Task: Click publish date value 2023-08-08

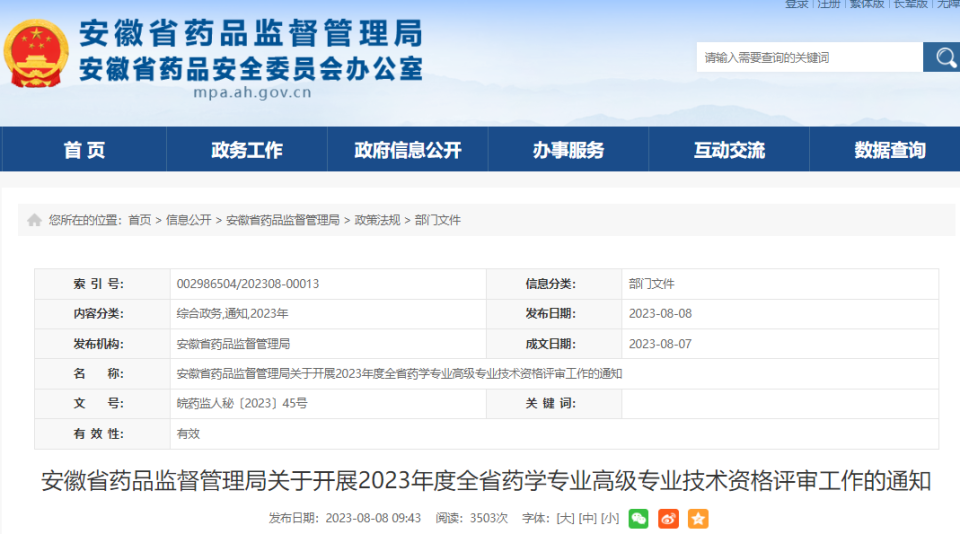Action: click(660, 314)
